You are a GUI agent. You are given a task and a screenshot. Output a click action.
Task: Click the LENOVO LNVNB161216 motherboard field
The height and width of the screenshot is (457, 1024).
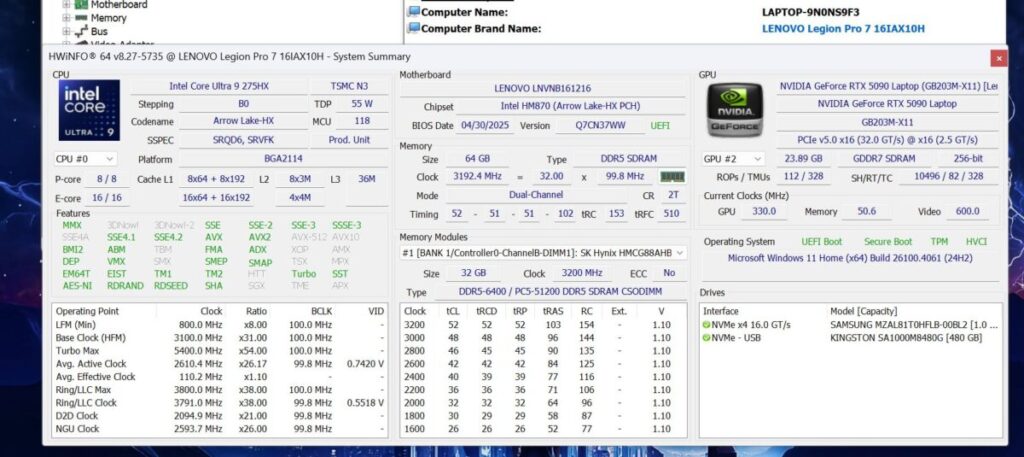click(542, 88)
